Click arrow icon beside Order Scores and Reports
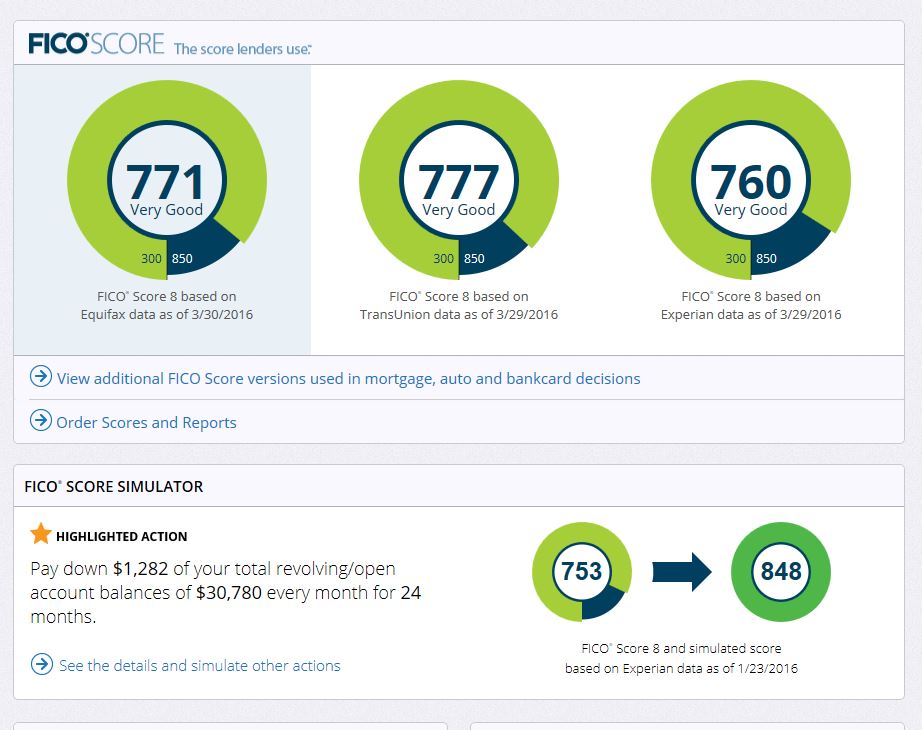Viewport: 922px width, 730px height. [x=41, y=421]
